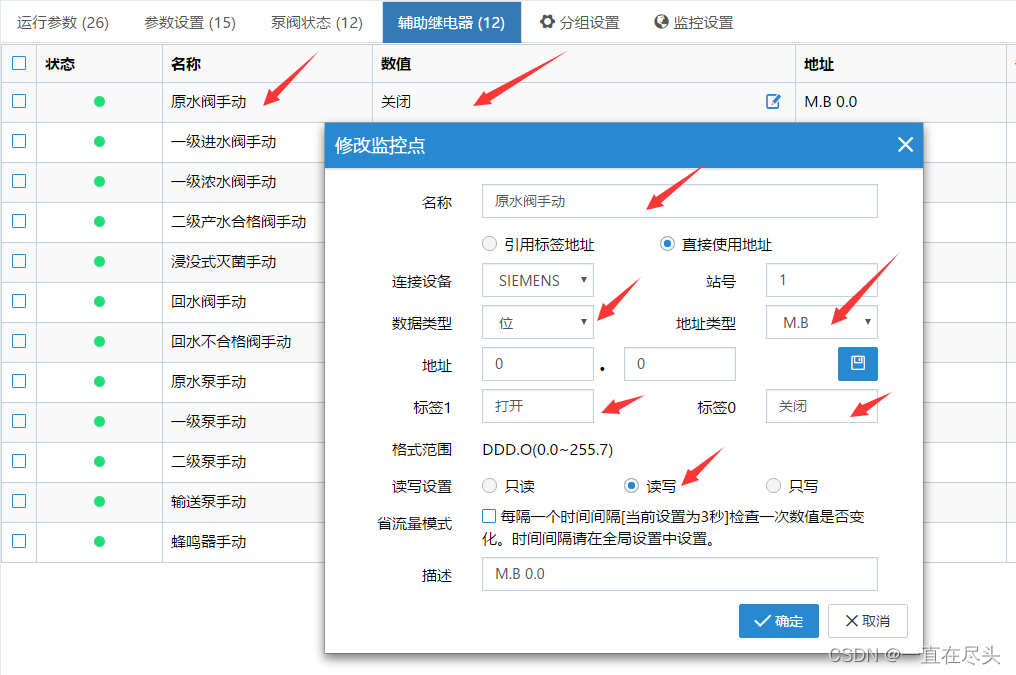The height and width of the screenshot is (675, 1016).
Task: Toggle the select-all checkbox in table header
Action: pyautogui.click(x=19, y=63)
